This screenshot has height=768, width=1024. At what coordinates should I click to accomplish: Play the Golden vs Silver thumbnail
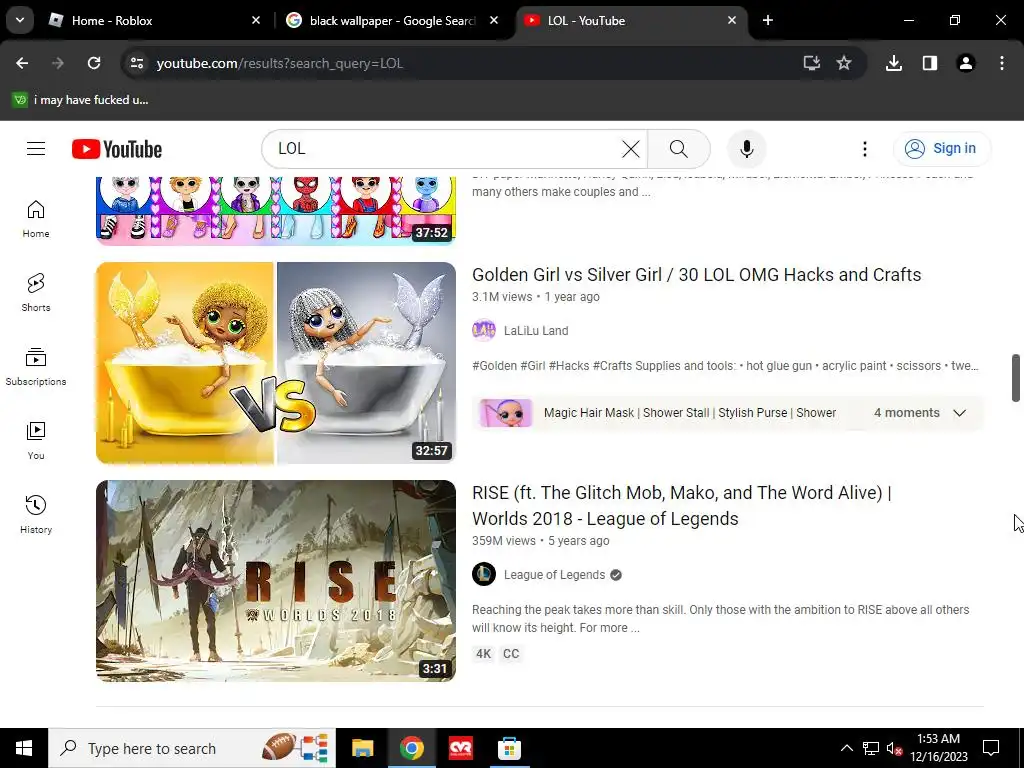click(276, 363)
